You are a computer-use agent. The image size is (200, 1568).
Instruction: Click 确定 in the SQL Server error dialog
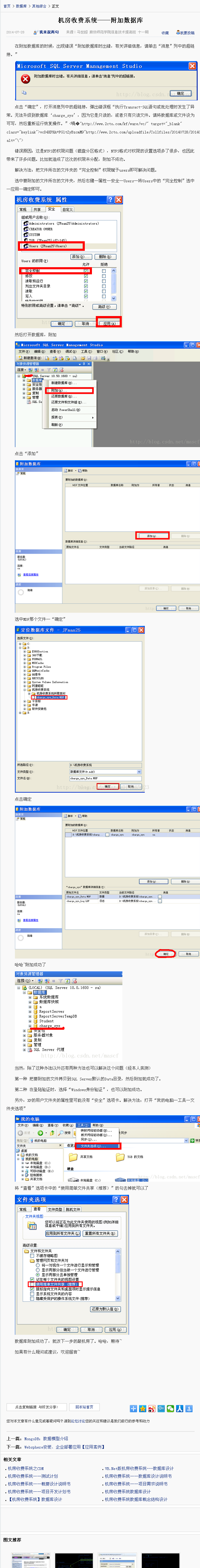point(180,93)
